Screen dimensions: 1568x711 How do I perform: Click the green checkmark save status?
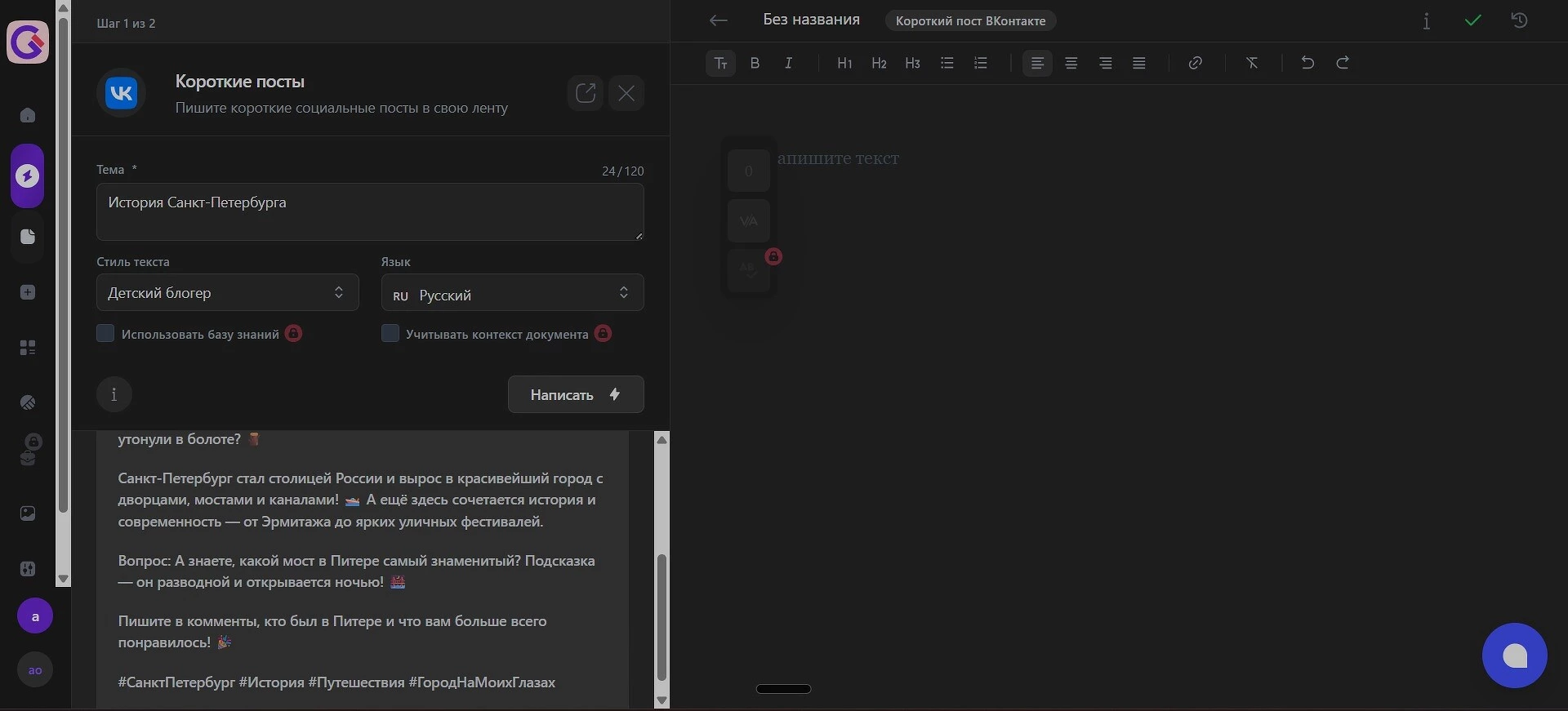(x=1472, y=20)
